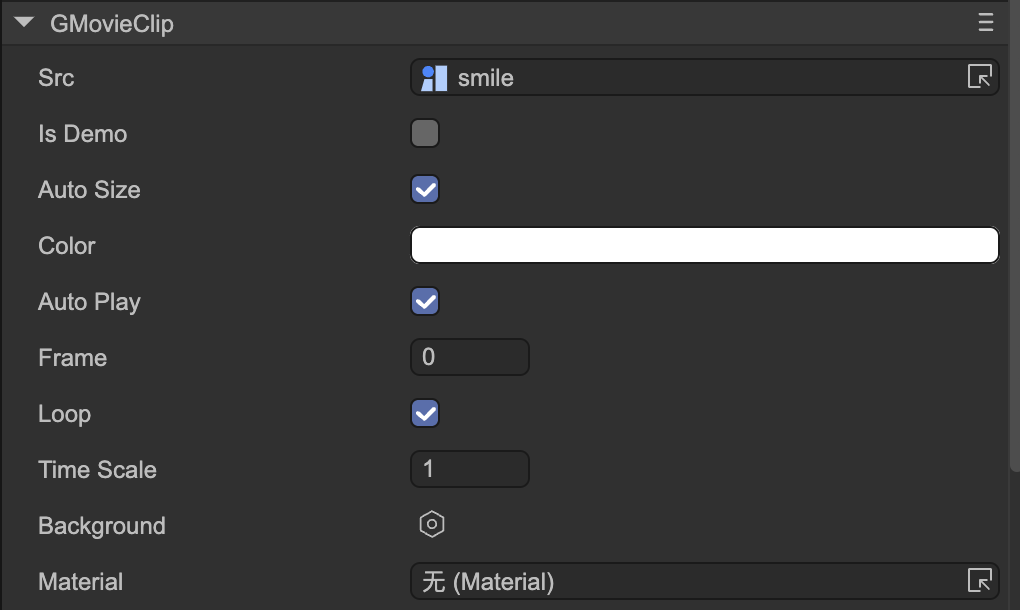Click the GMovieClip header title
The width and height of the screenshot is (1020, 610).
[x=112, y=23]
